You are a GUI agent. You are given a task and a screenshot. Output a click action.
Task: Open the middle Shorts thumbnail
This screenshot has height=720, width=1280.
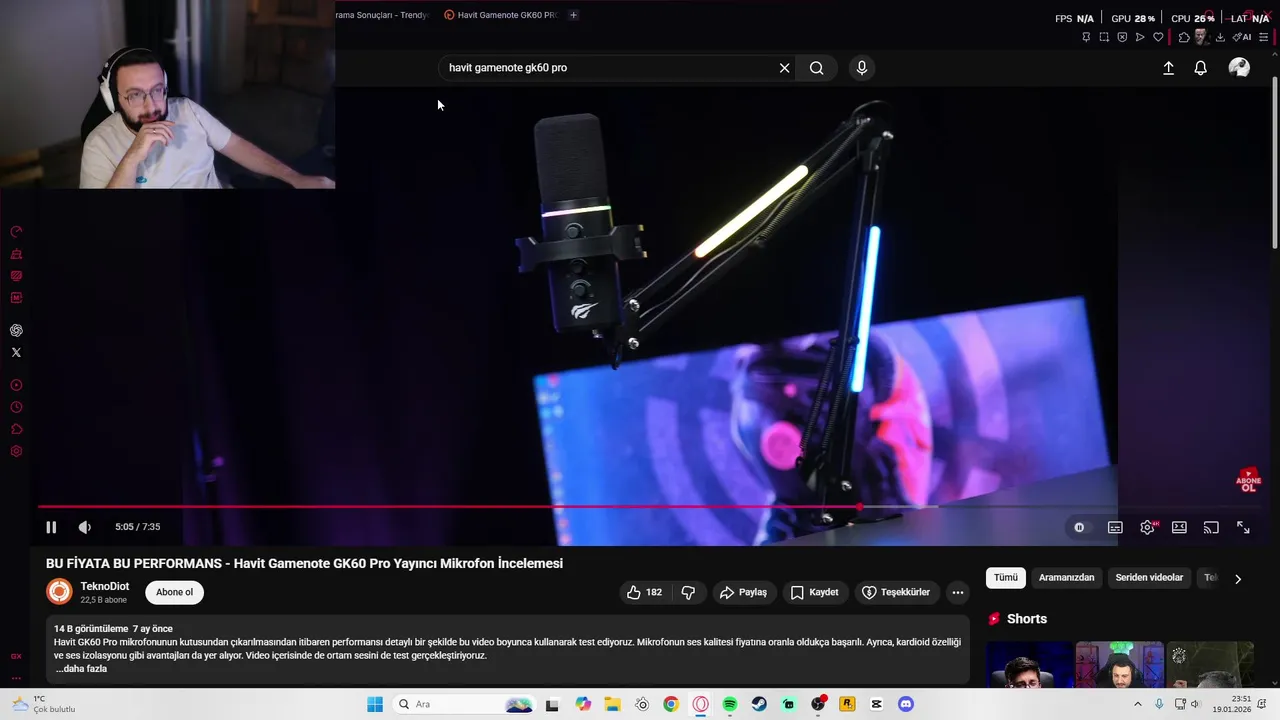(1119, 665)
